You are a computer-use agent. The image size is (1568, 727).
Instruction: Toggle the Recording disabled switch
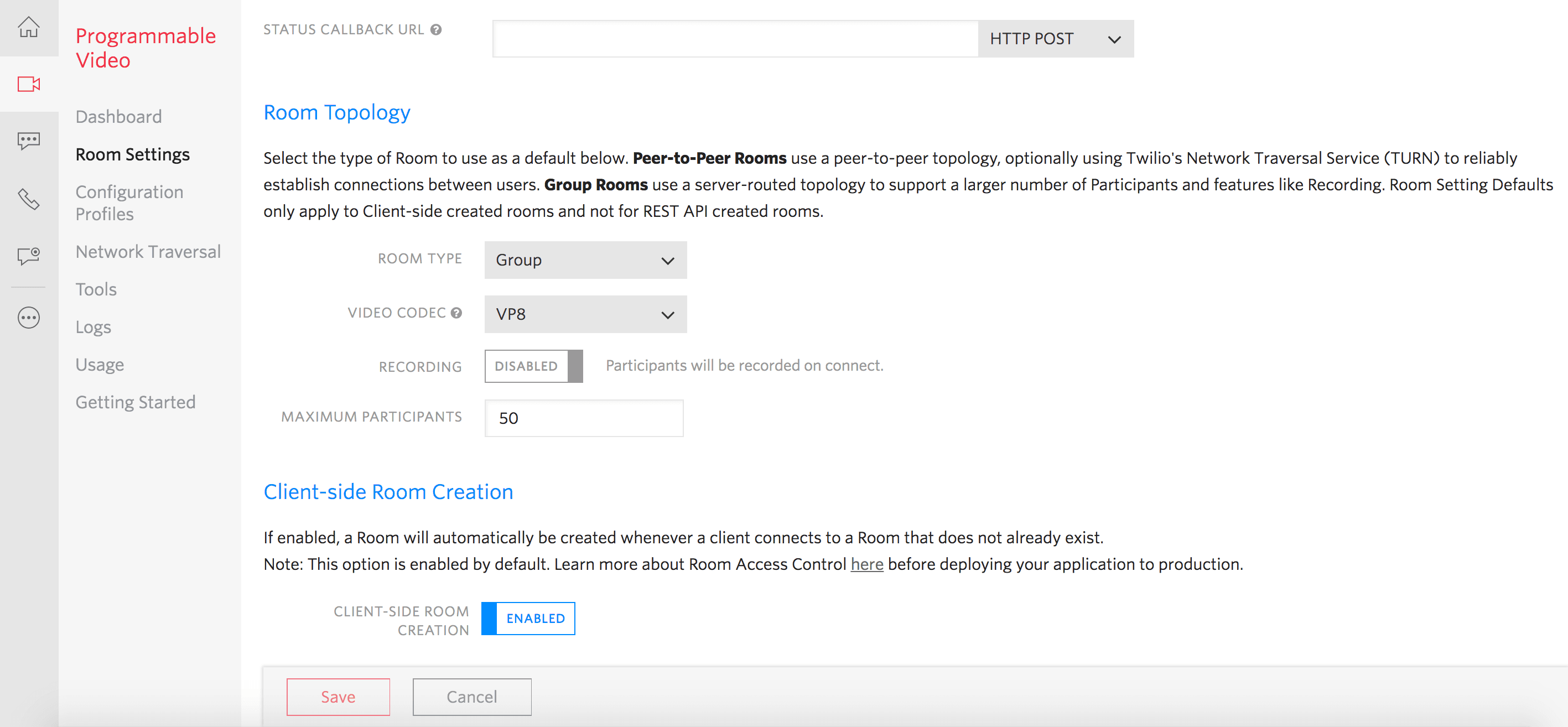(x=533, y=366)
